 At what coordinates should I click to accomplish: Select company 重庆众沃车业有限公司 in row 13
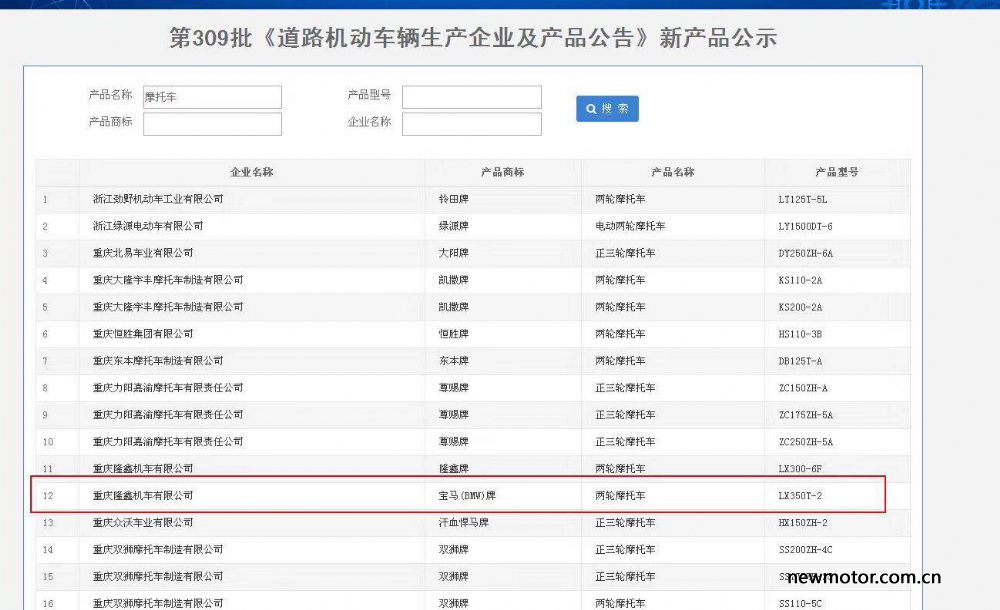point(143,522)
